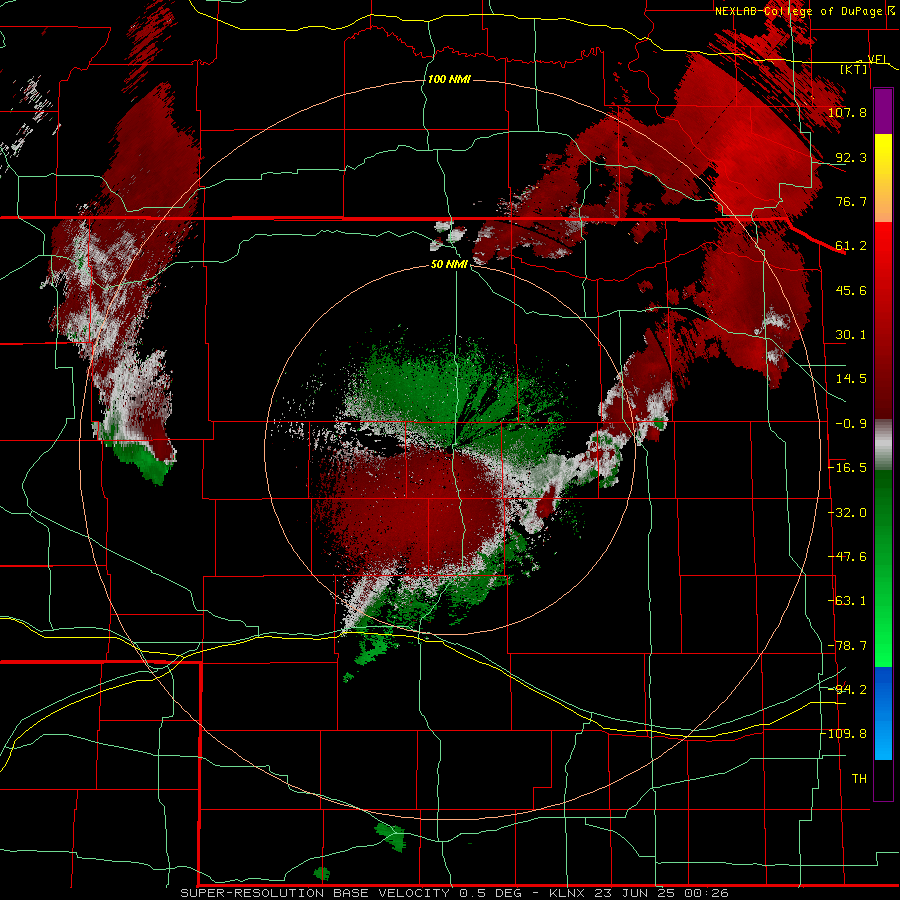Click the VEL product label

[878, 59]
